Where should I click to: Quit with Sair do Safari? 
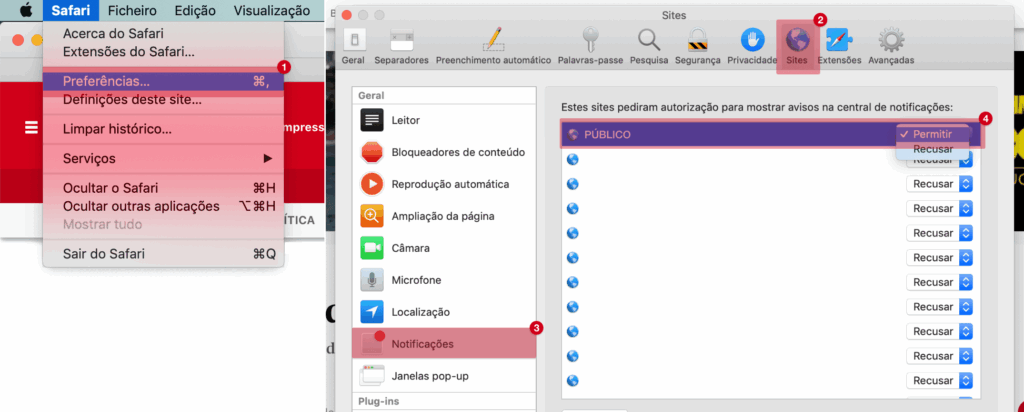tap(164, 254)
